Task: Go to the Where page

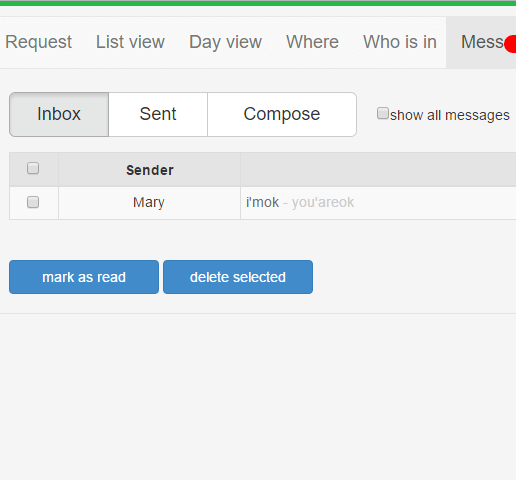Action: (312, 42)
